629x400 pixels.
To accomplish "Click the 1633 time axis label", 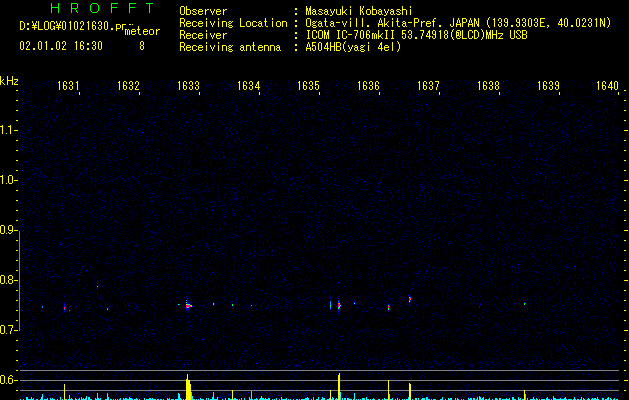I will [x=188, y=86].
